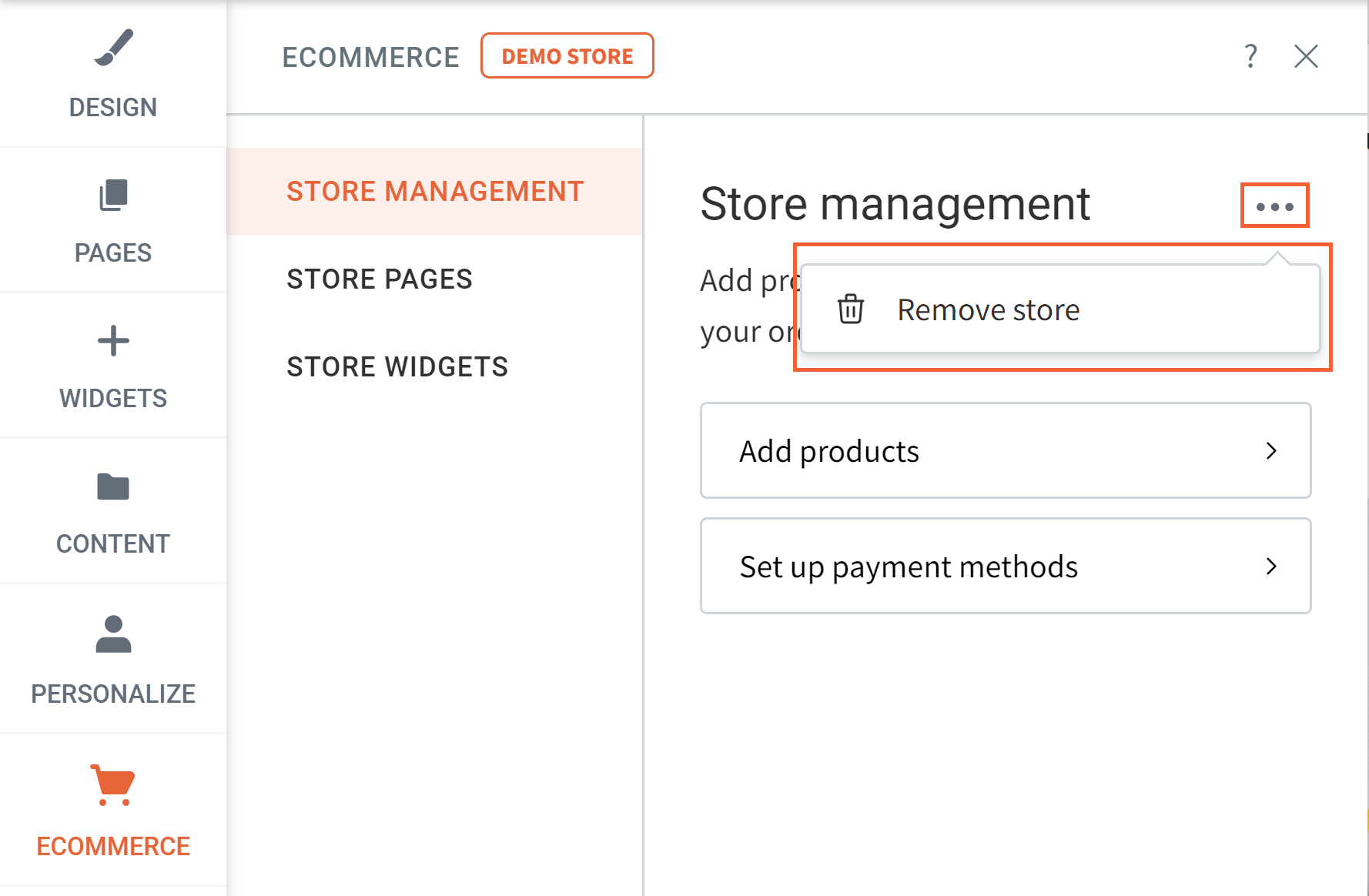Click the Ecommerce label in sidebar

coord(113,846)
